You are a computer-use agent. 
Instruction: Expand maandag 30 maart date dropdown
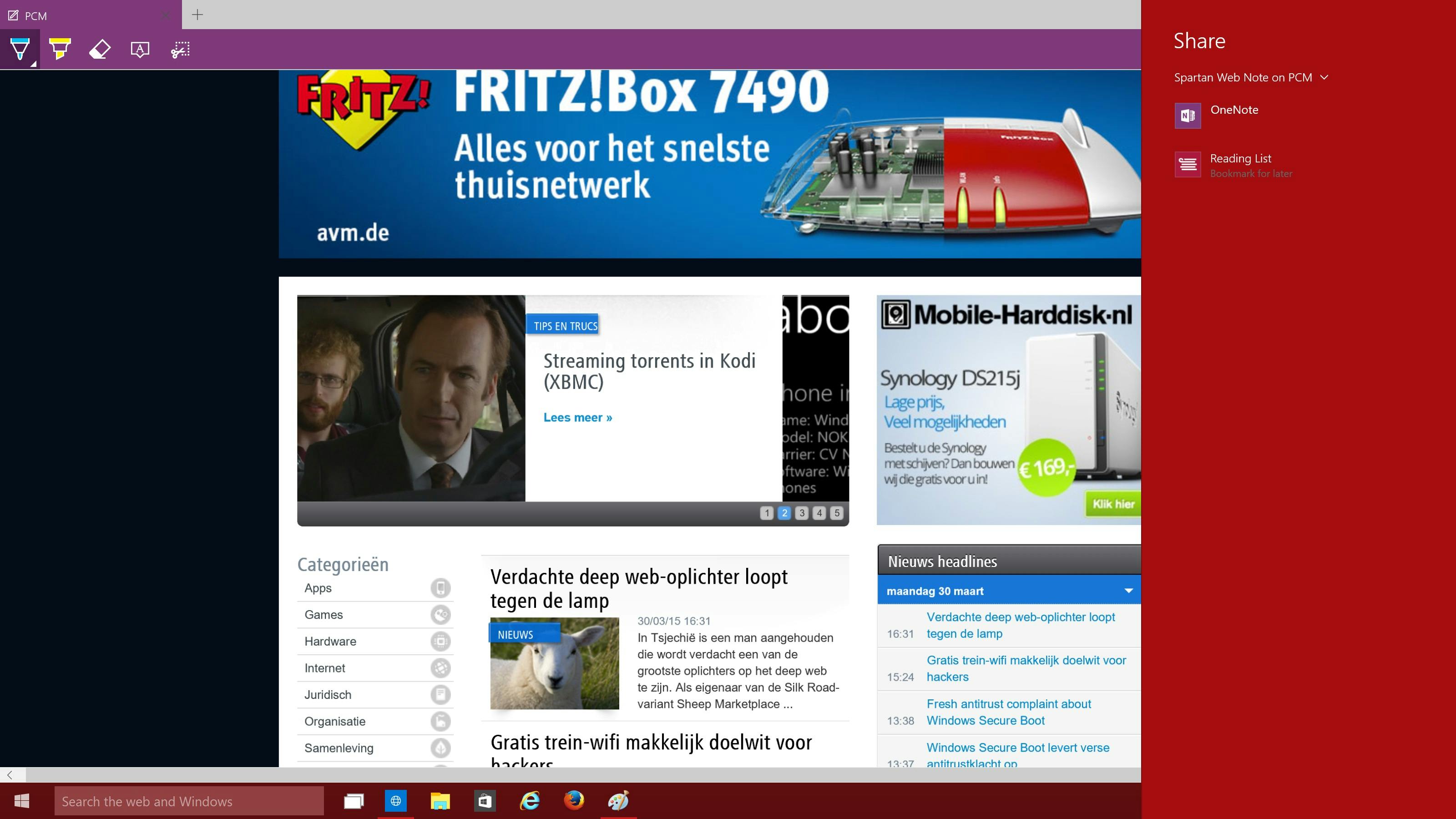coord(1128,591)
